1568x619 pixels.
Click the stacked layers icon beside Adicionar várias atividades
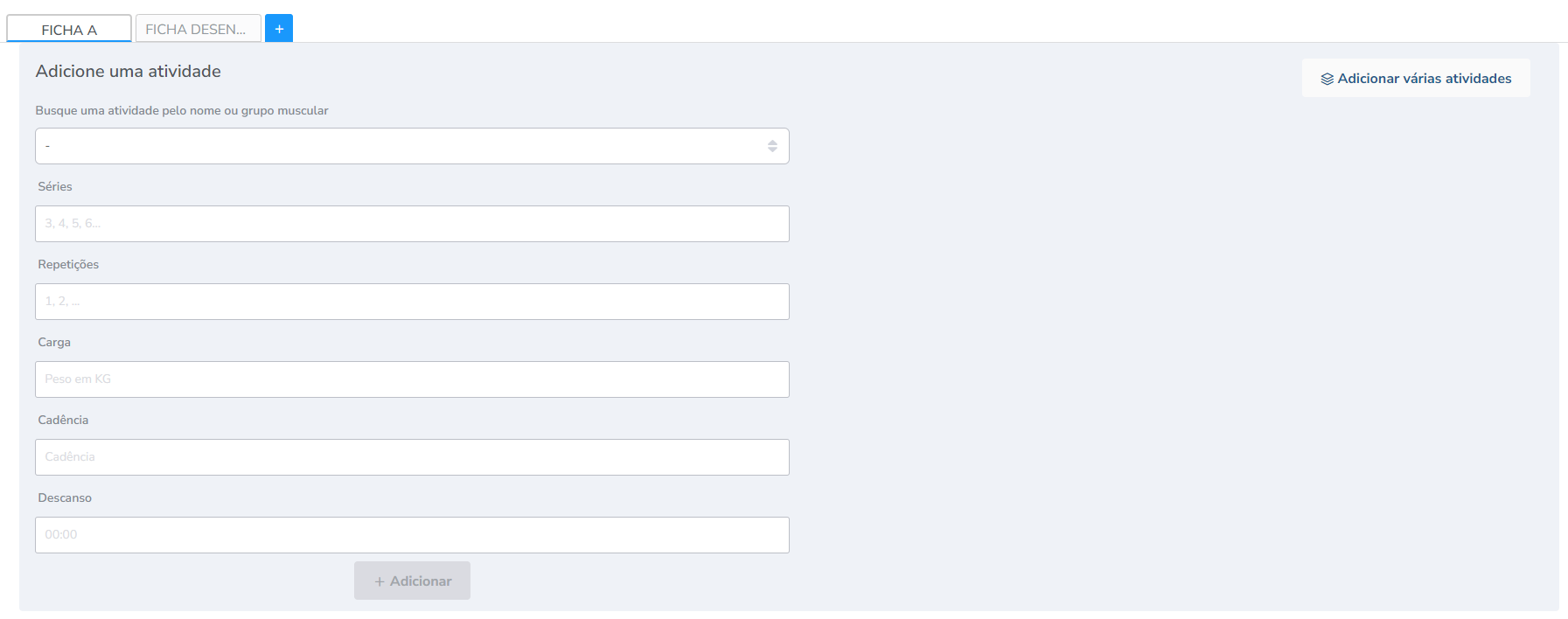(1327, 79)
